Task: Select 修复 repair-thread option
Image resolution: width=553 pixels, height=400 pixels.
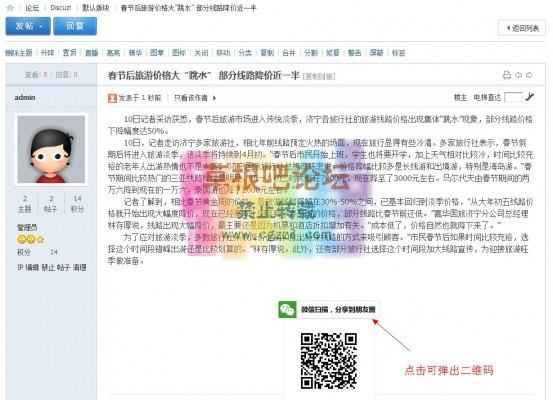Action: (333, 53)
